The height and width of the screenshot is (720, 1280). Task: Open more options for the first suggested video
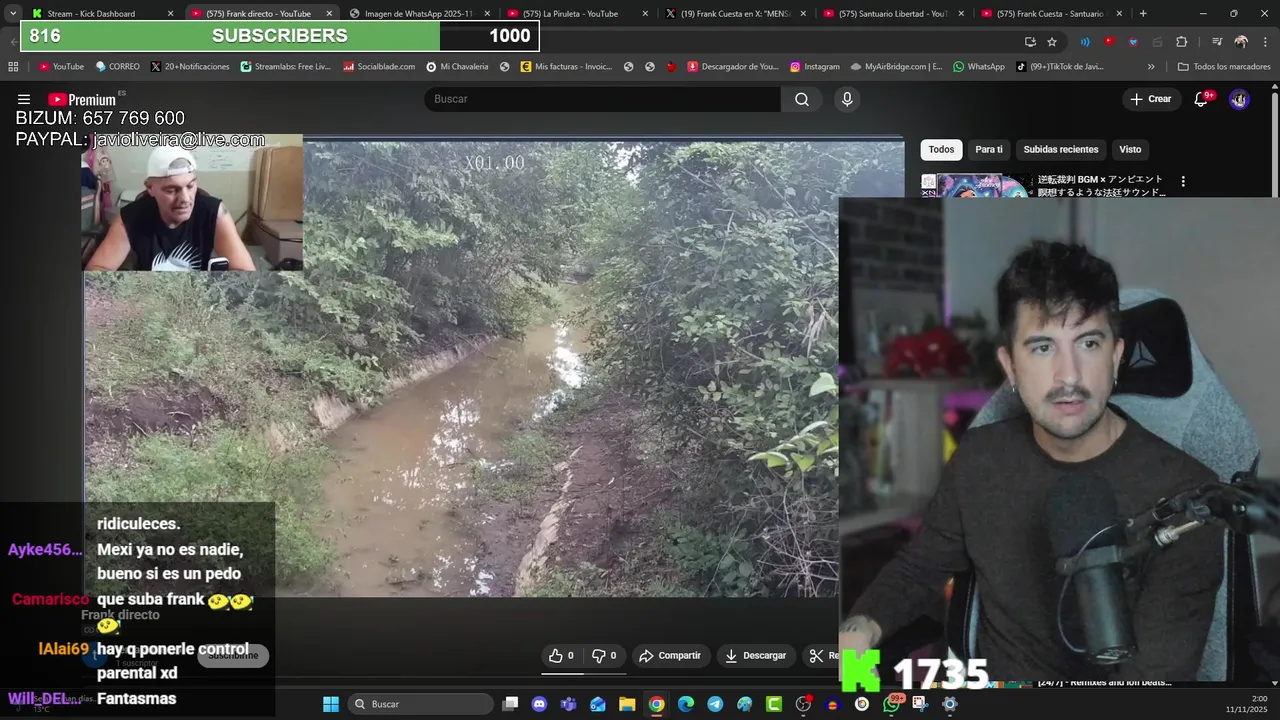(1183, 182)
